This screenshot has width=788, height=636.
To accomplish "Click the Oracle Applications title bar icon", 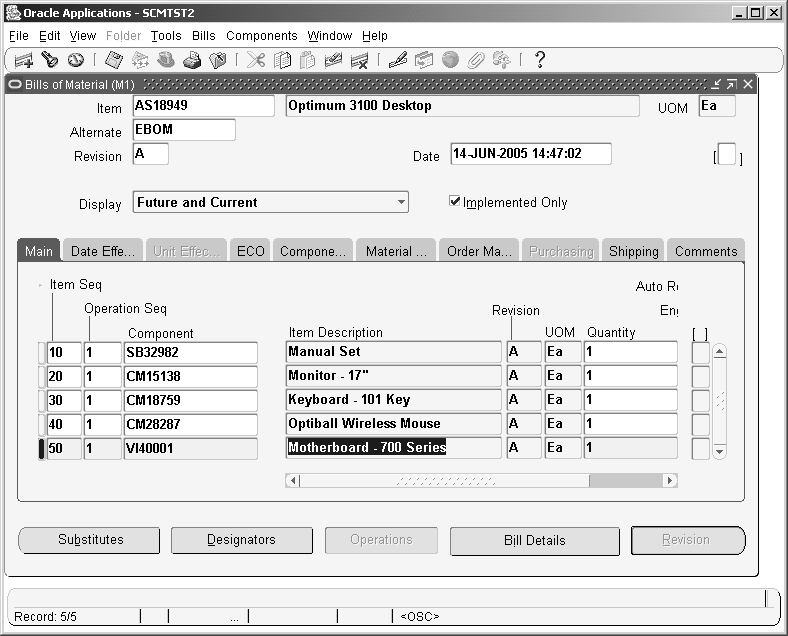I will 14,13.
